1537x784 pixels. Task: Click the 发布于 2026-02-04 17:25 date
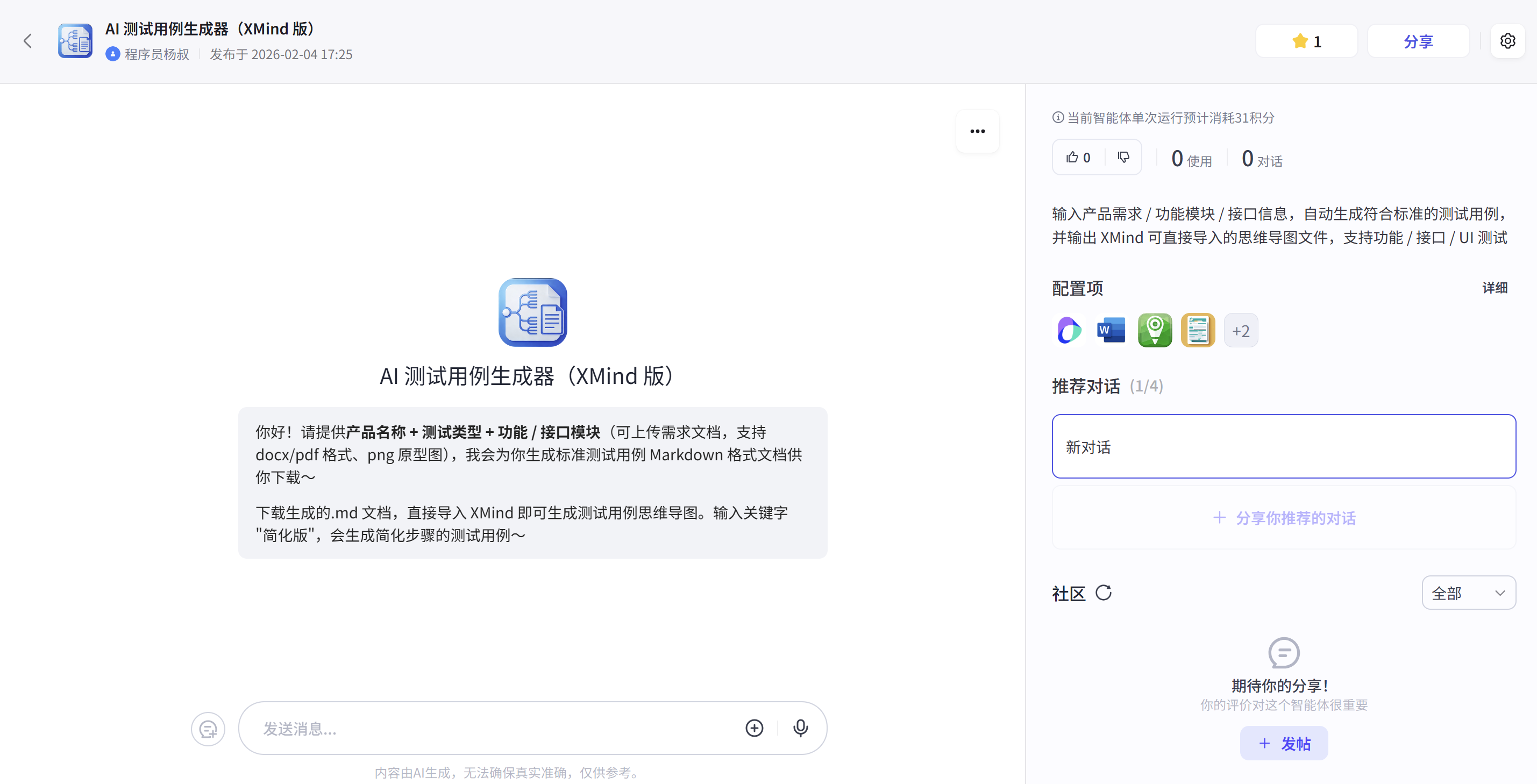[281, 54]
